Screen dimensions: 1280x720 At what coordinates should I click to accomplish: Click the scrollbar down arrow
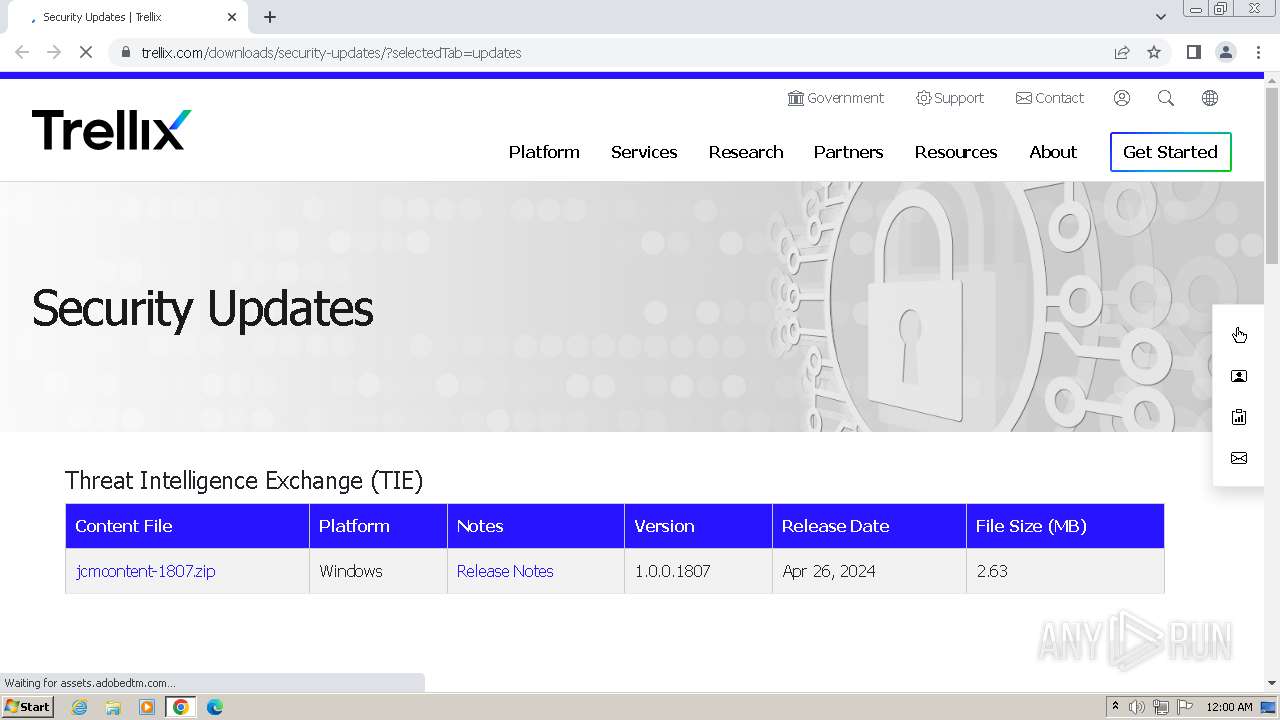[1272, 683]
